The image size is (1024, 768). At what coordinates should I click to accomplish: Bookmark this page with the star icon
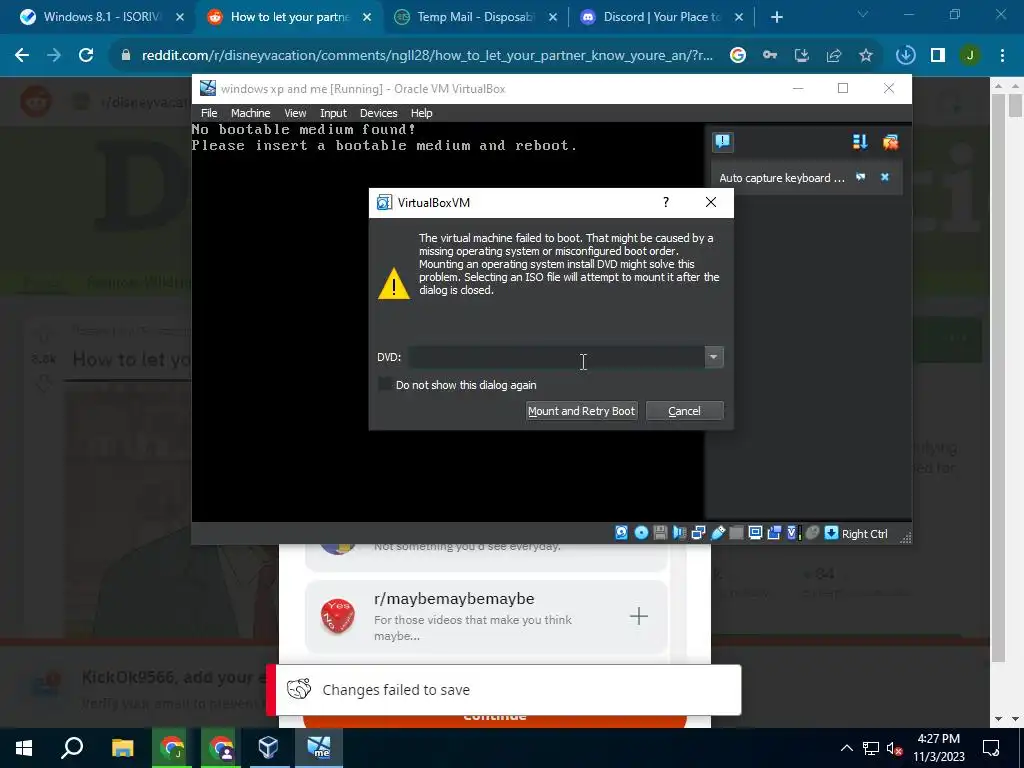coord(866,56)
